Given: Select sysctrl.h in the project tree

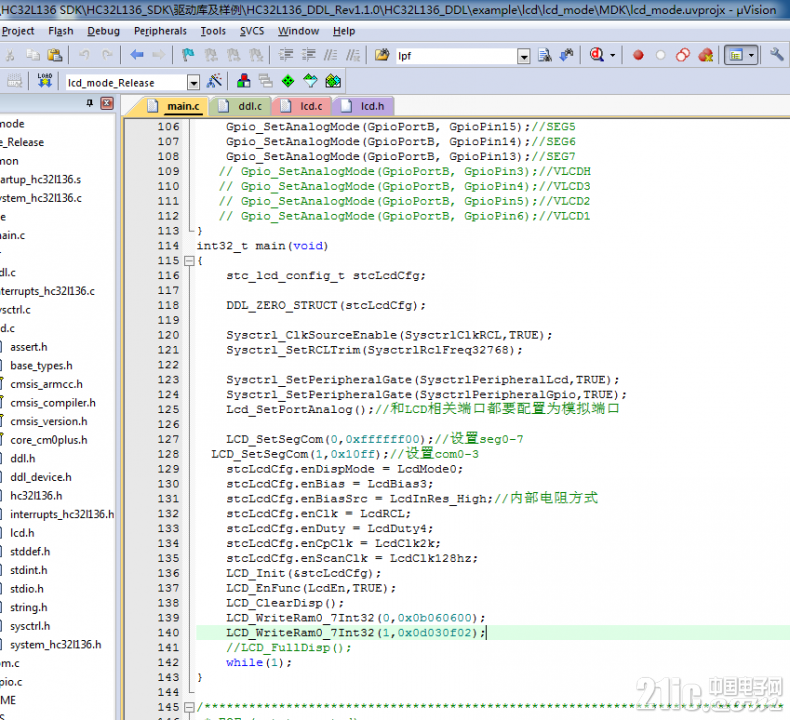Looking at the screenshot, I should (30, 626).
